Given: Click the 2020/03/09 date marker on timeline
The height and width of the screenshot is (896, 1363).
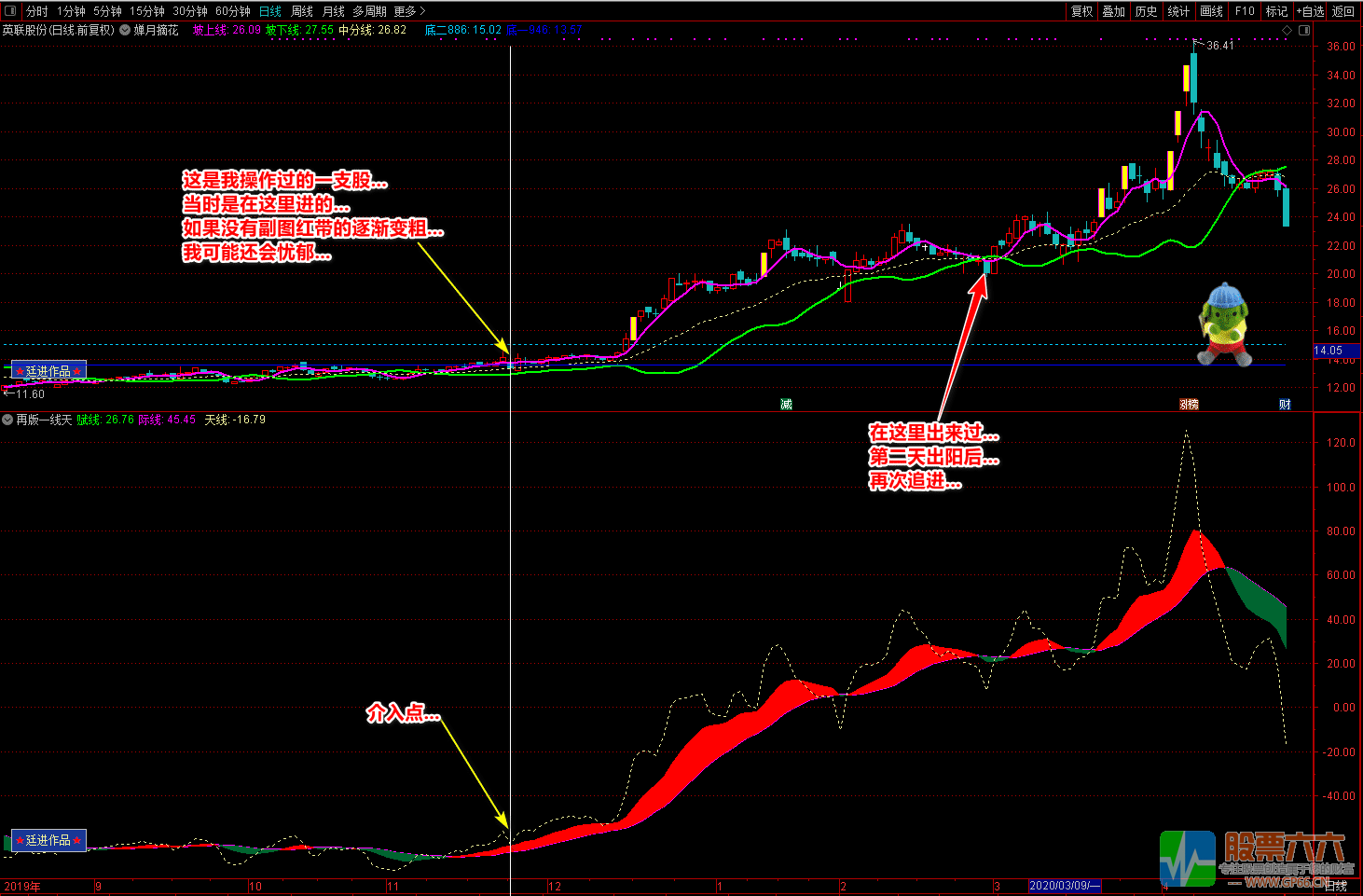Looking at the screenshot, I should [x=1065, y=886].
